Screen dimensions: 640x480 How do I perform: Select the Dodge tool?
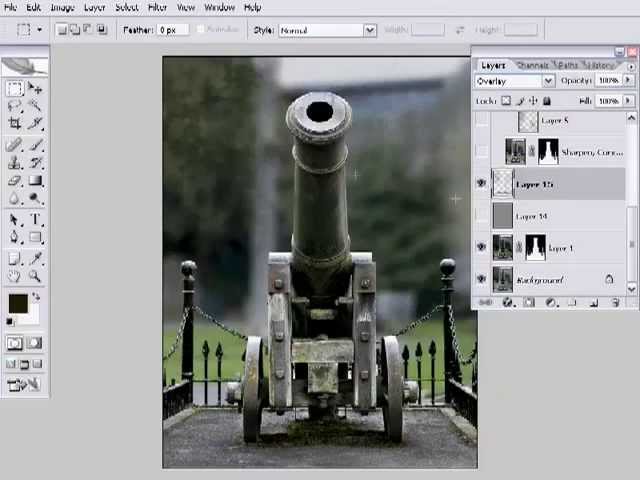click(36, 198)
